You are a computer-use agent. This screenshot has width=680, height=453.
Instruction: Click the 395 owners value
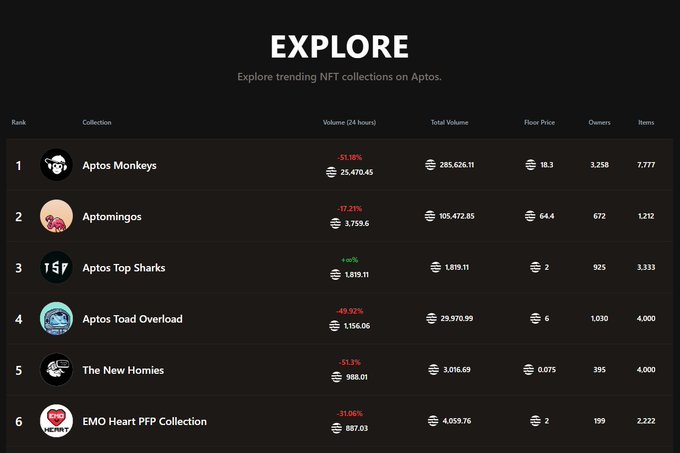pyautogui.click(x=599, y=369)
